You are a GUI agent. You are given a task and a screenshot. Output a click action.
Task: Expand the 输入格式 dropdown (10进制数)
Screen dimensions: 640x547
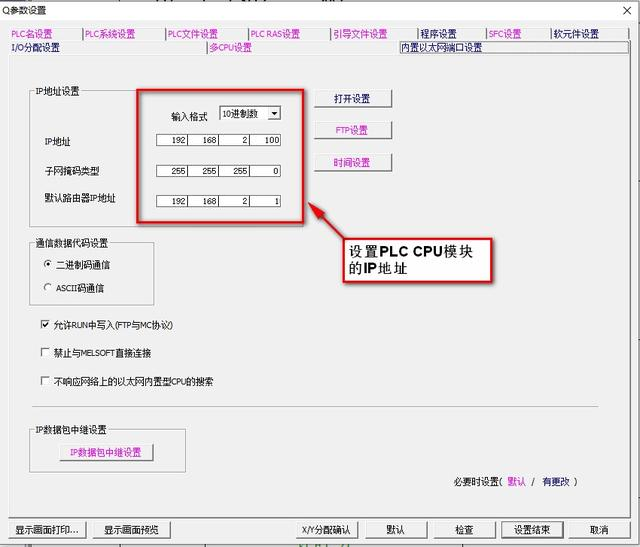[274, 113]
